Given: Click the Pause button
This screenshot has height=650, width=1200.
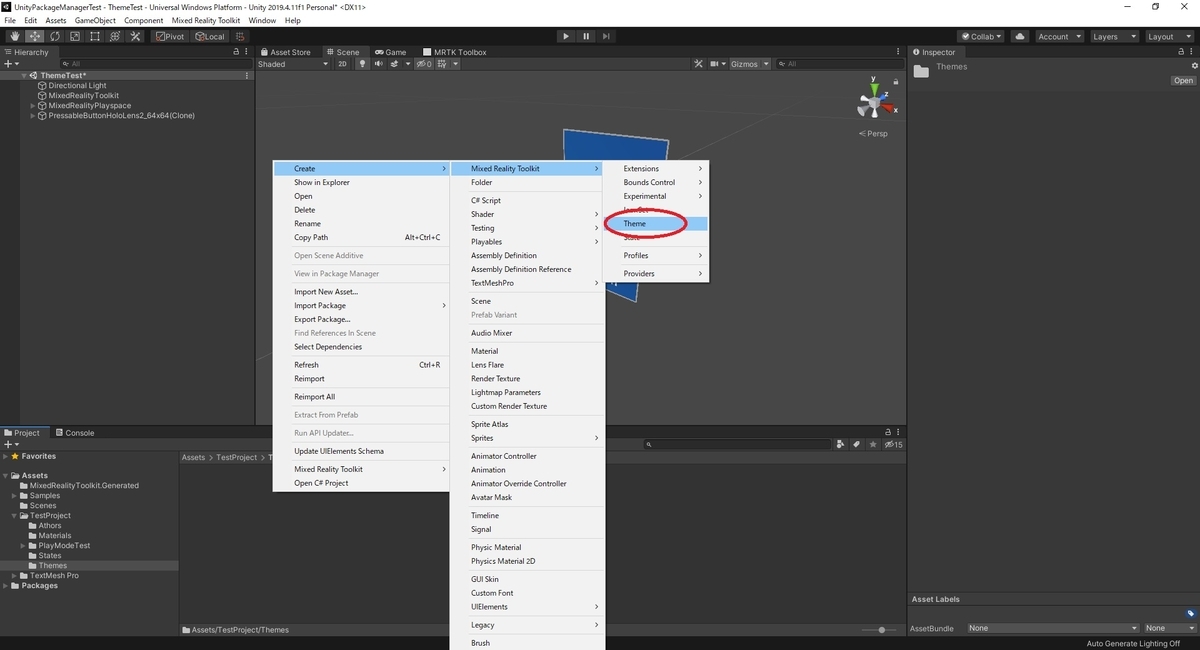Looking at the screenshot, I should 586,36.
